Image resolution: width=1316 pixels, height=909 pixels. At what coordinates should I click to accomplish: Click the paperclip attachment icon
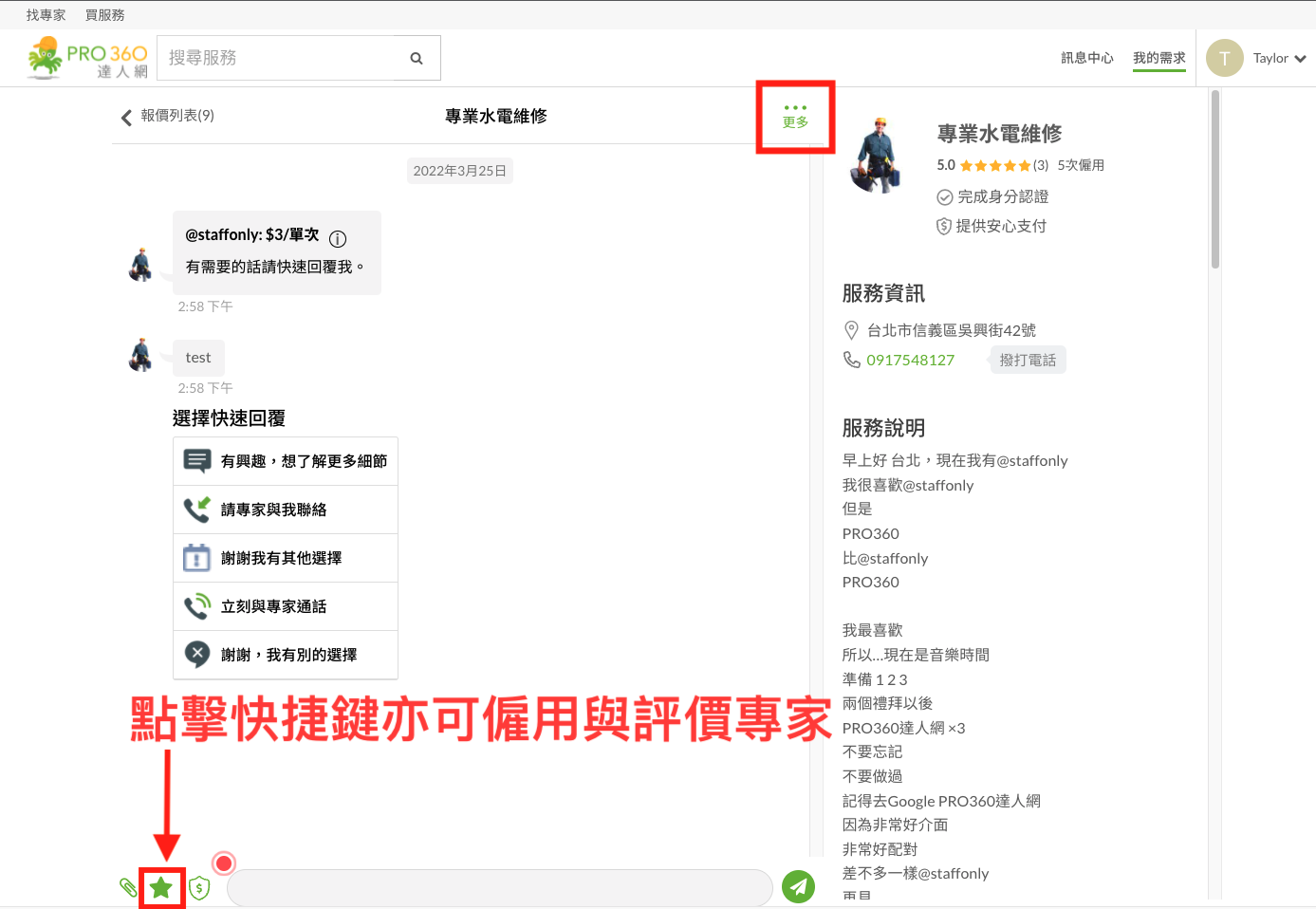point(128,888)
